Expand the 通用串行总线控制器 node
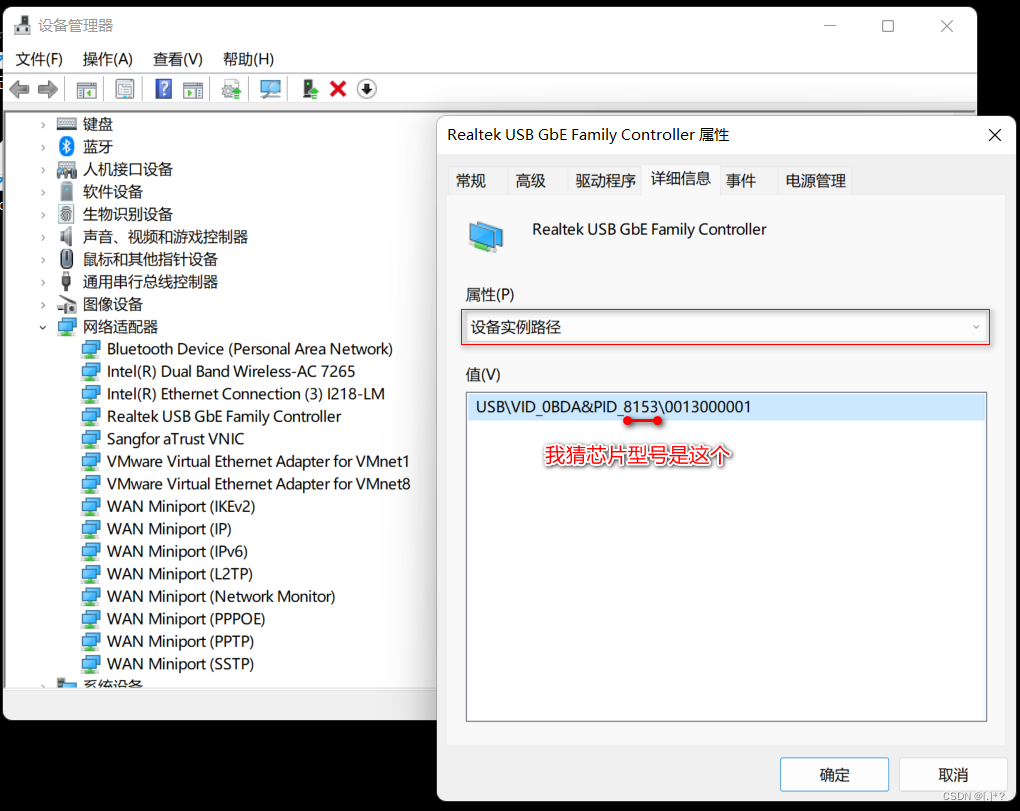Viewport: 1020px width, 811px height. [43, 282]
